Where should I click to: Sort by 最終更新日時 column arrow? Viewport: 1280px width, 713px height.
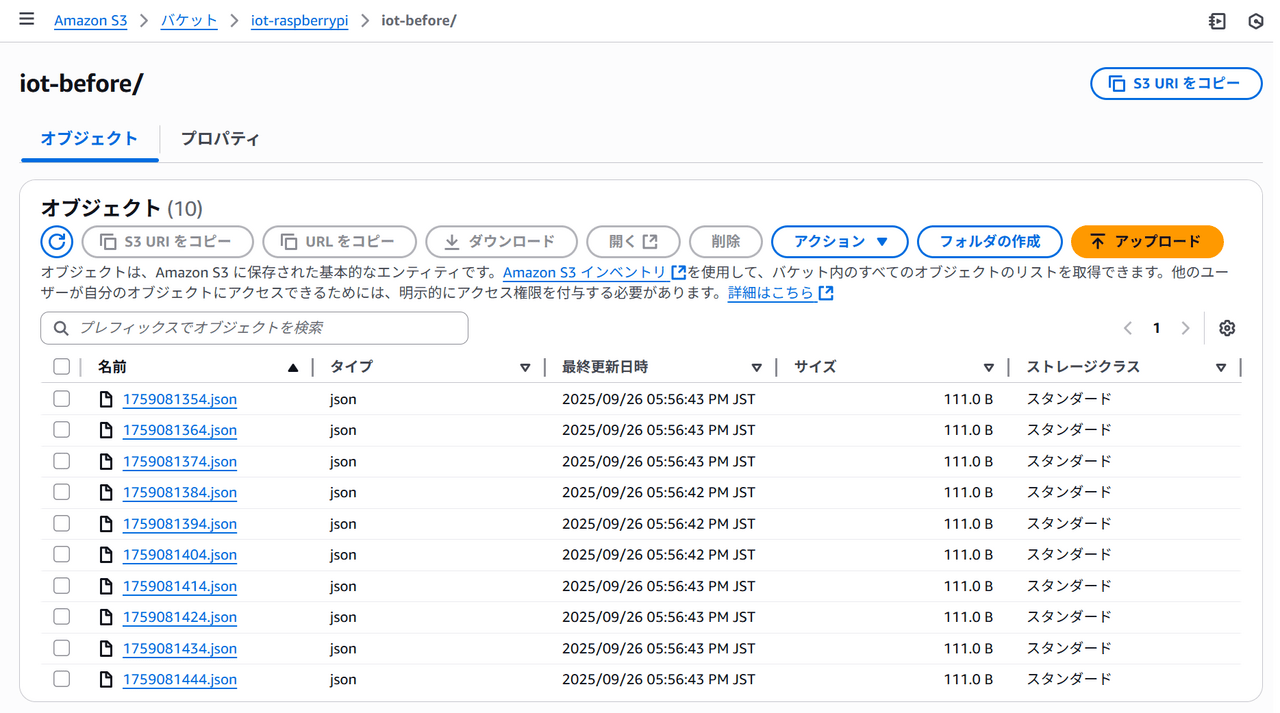click(756, 368)
